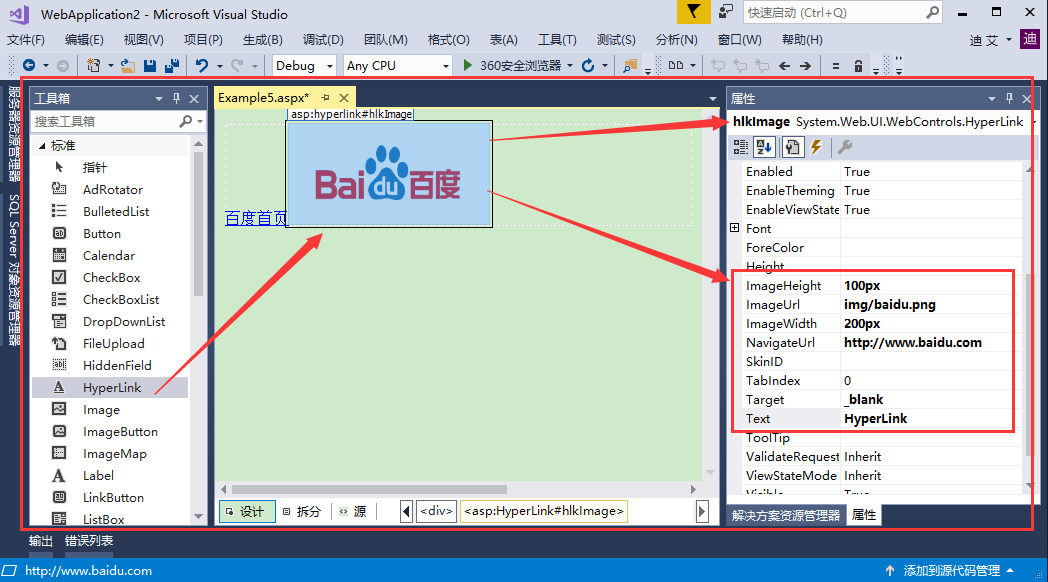Click the ForeColor property value field
This screenshot has width=1048, height=582.
coord(931,247)
